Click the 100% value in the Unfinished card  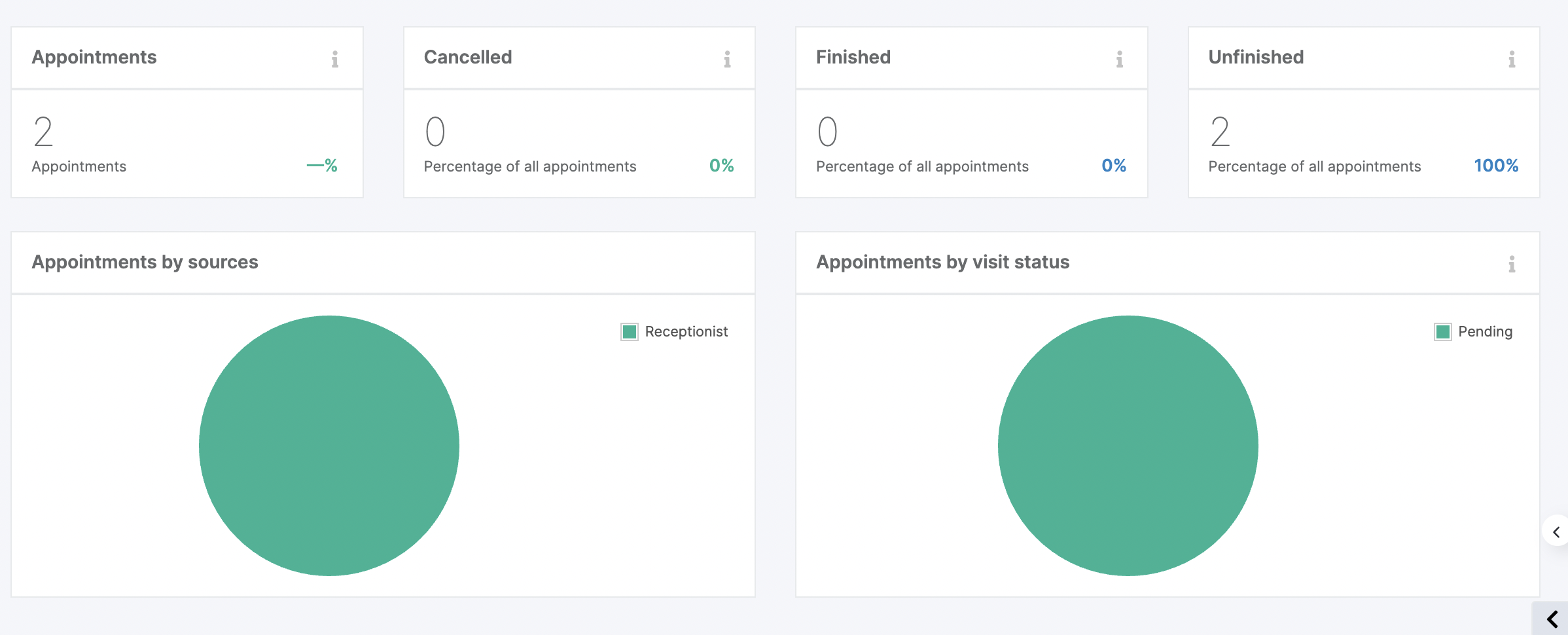point(1495,166)
